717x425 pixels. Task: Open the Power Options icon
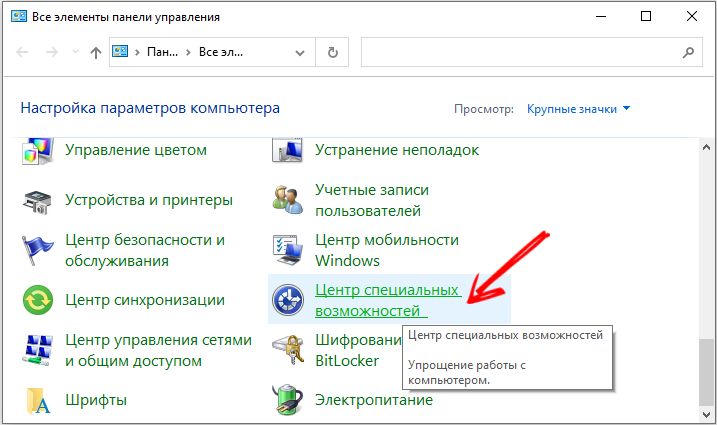pyautogui.click(x=288, y=401)
